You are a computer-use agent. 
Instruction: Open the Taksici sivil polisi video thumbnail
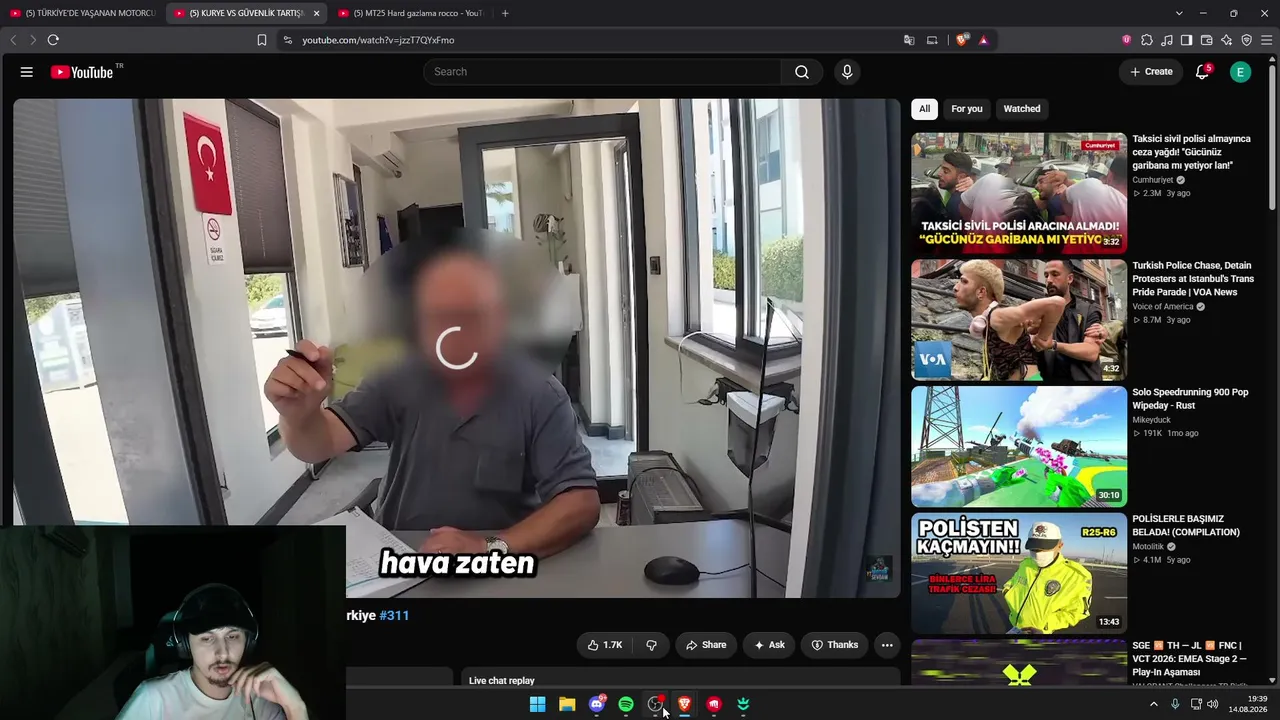coord(1019,193)
